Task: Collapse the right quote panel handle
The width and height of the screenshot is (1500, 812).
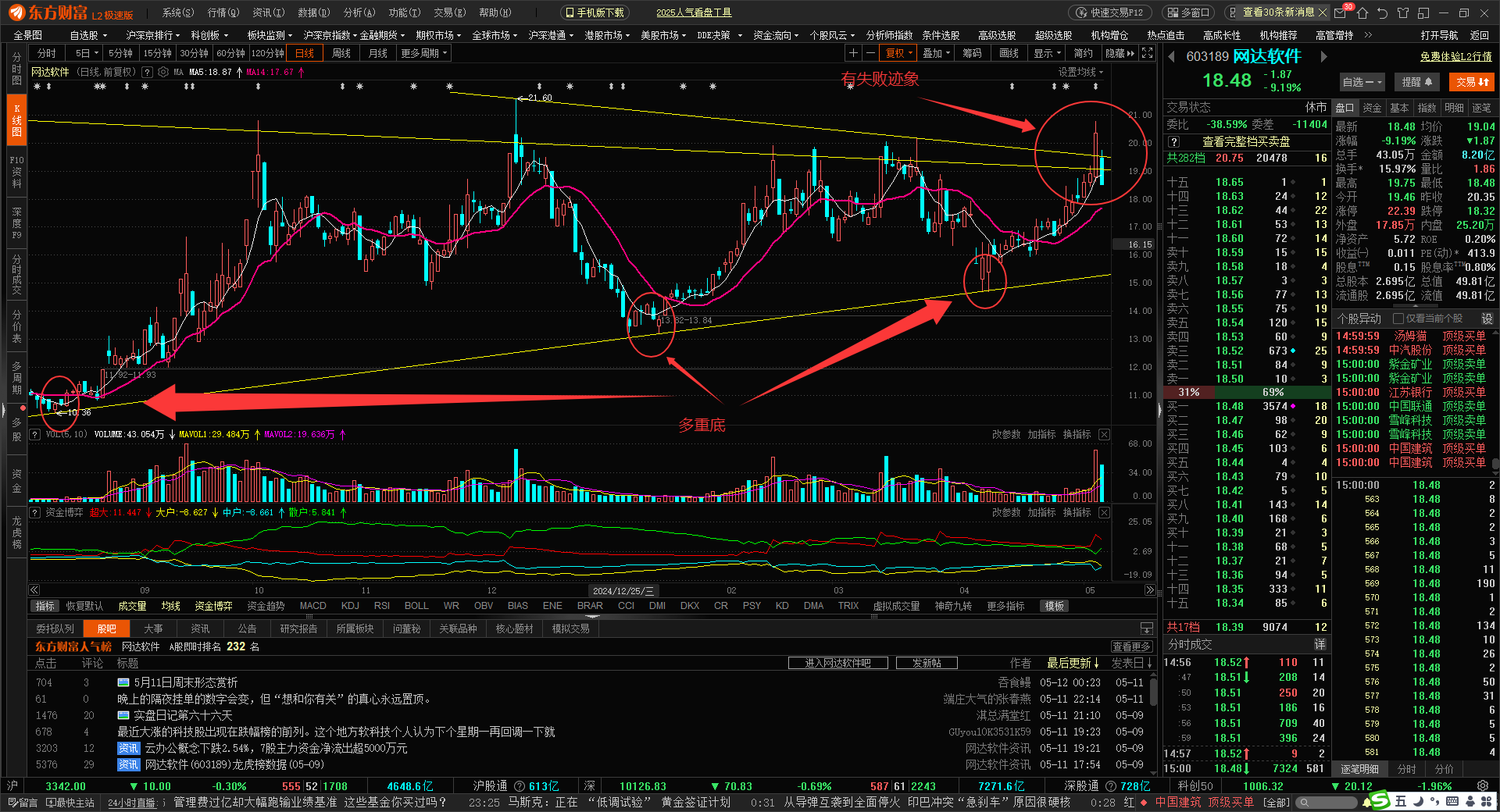Action: click(1159, 410)
